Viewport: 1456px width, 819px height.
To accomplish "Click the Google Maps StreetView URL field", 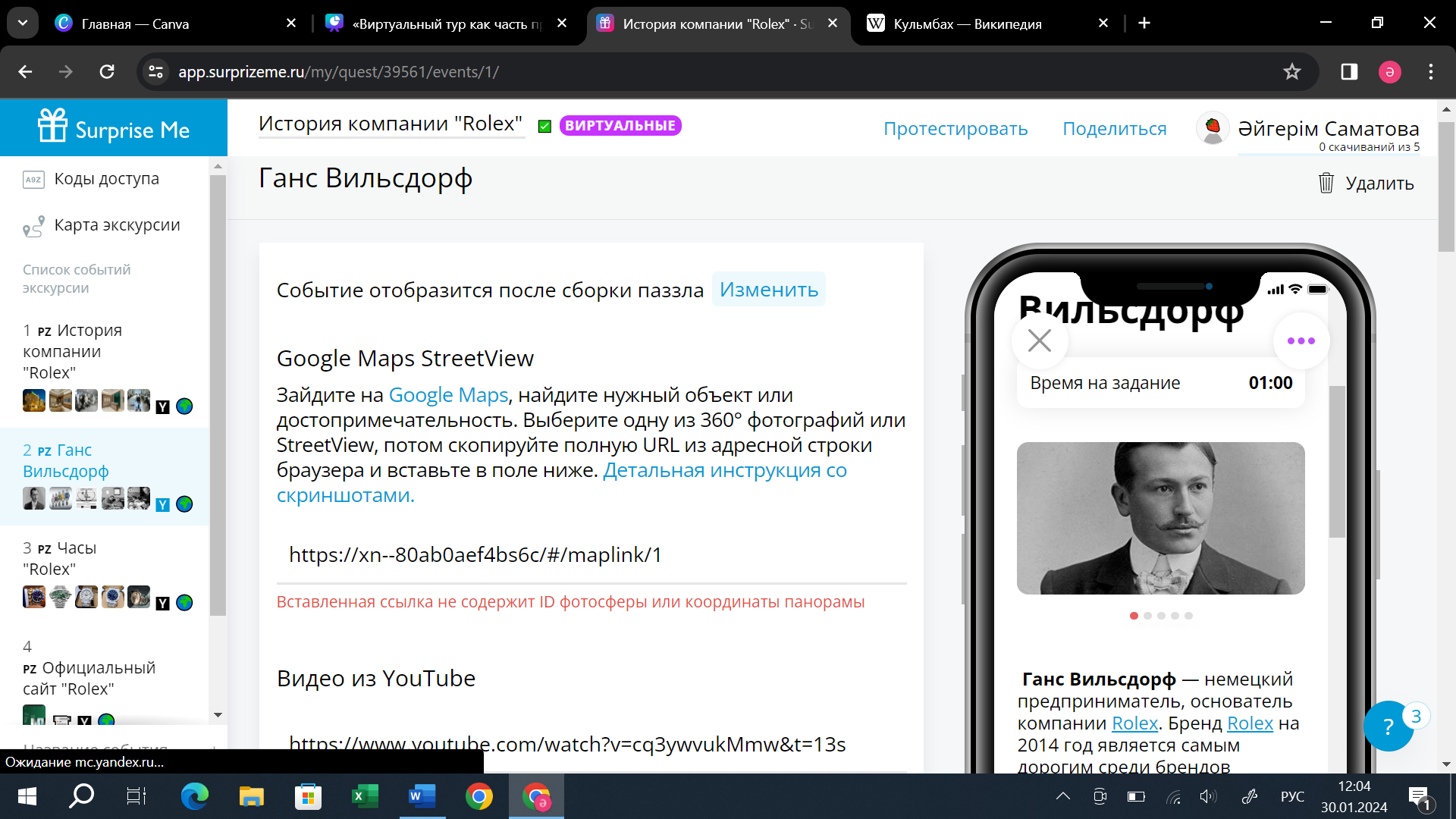I will coord(591,555).
